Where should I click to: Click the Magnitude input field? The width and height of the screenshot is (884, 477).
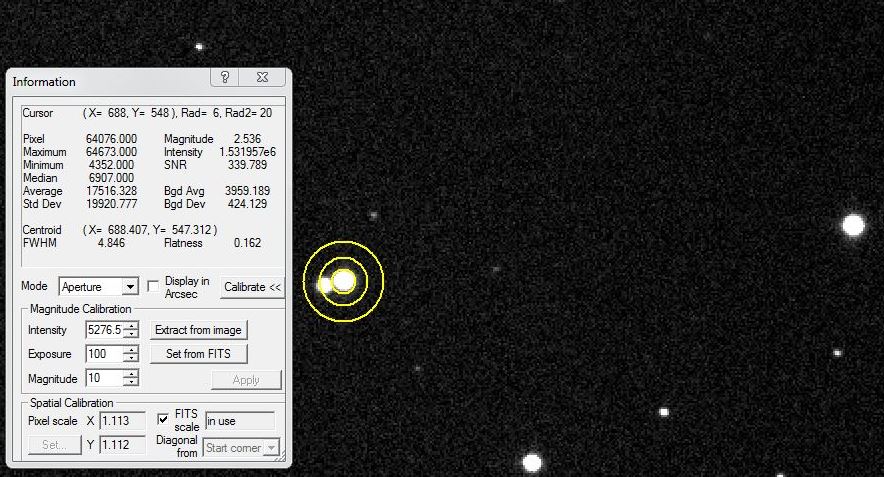(104, 379)
